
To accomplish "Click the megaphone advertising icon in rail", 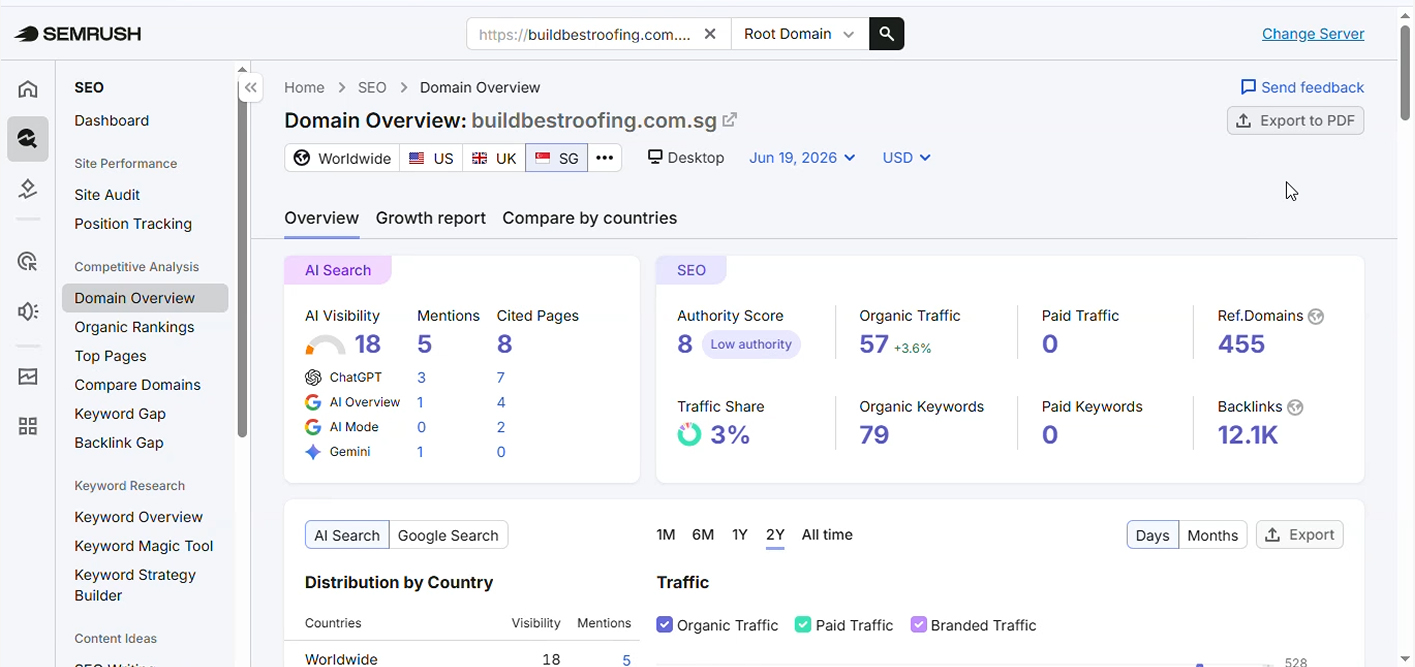I will click(x=28, y=312).
